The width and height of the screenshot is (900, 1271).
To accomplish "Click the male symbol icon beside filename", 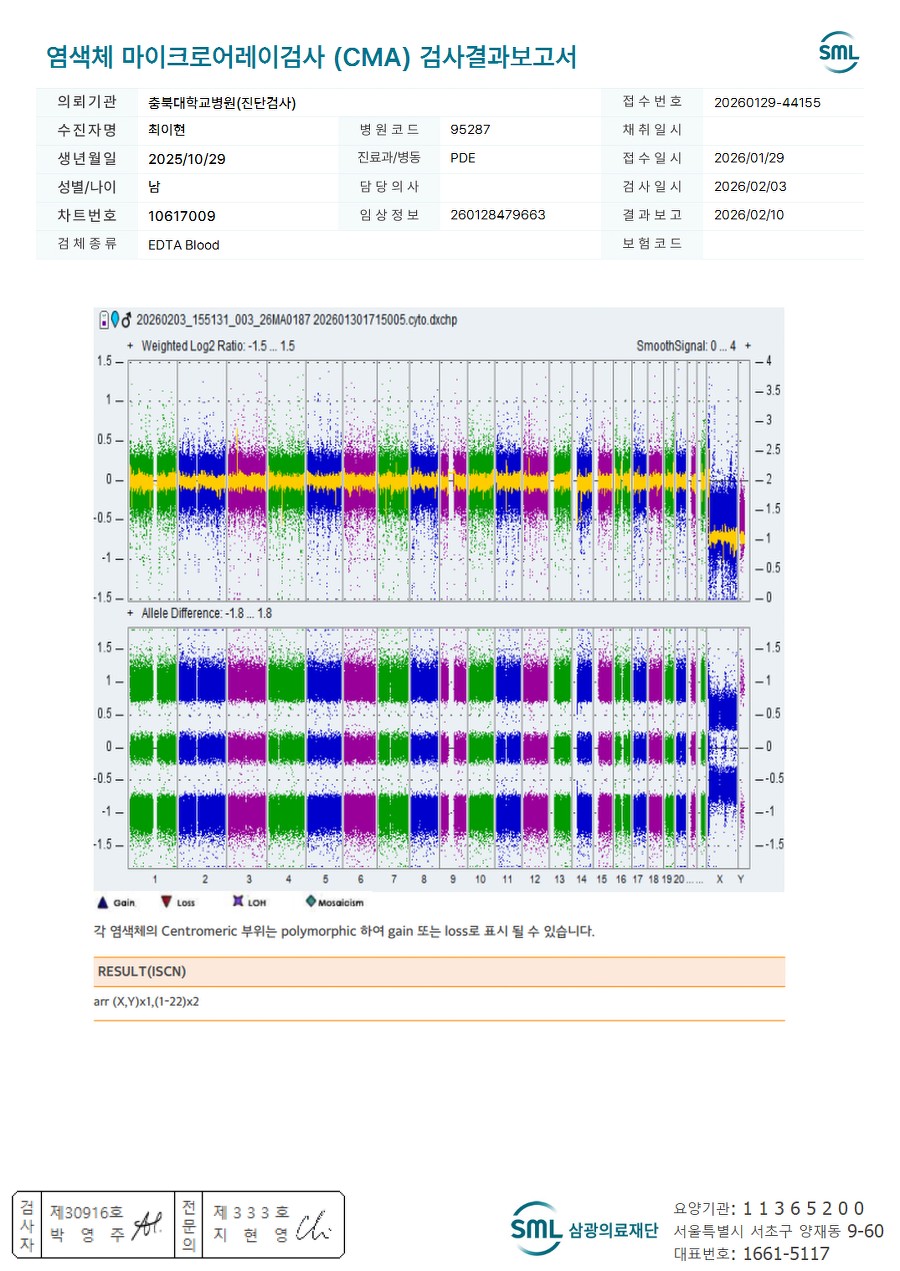I will click(x=126, y=319).
